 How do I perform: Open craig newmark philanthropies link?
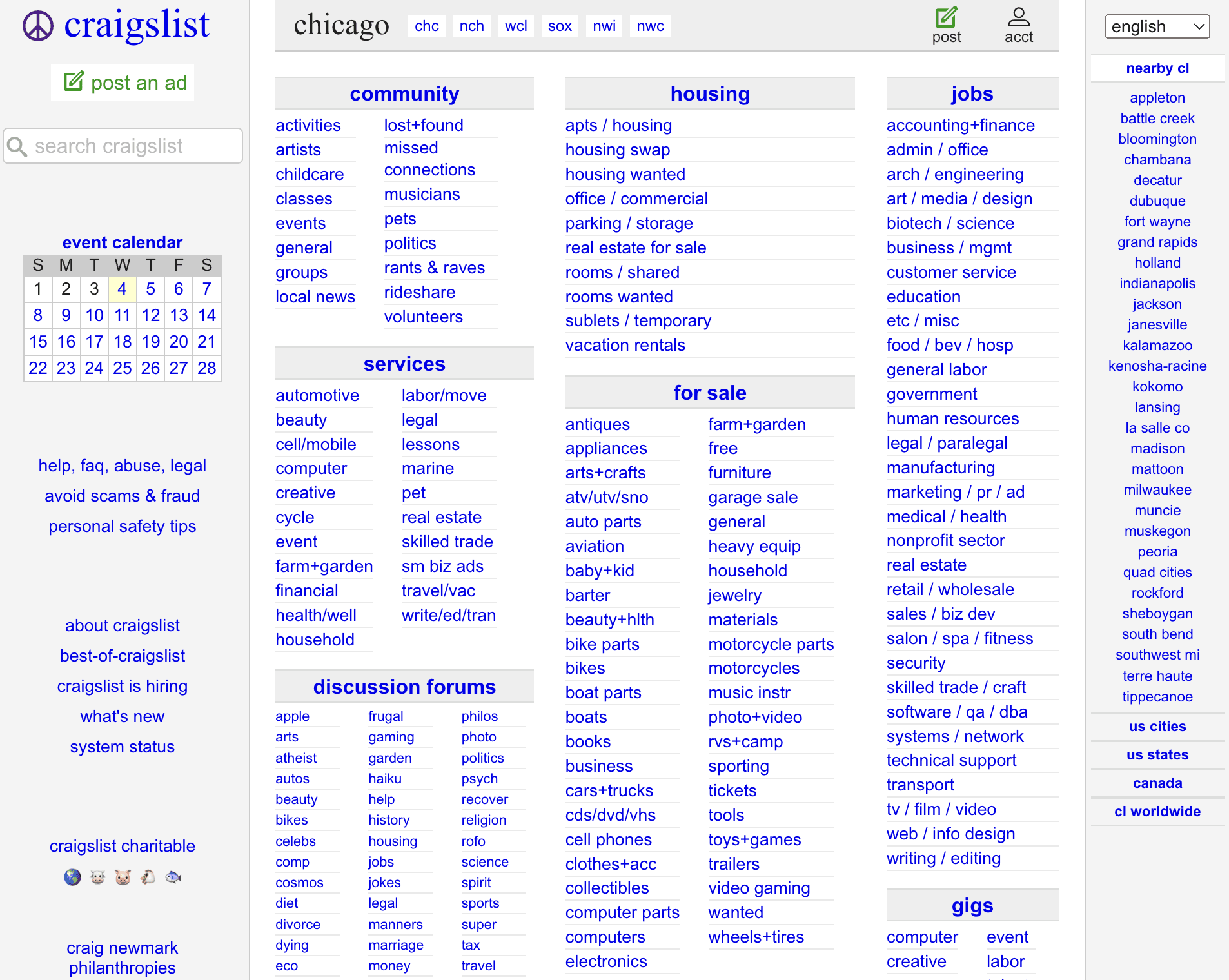(123, 957)
